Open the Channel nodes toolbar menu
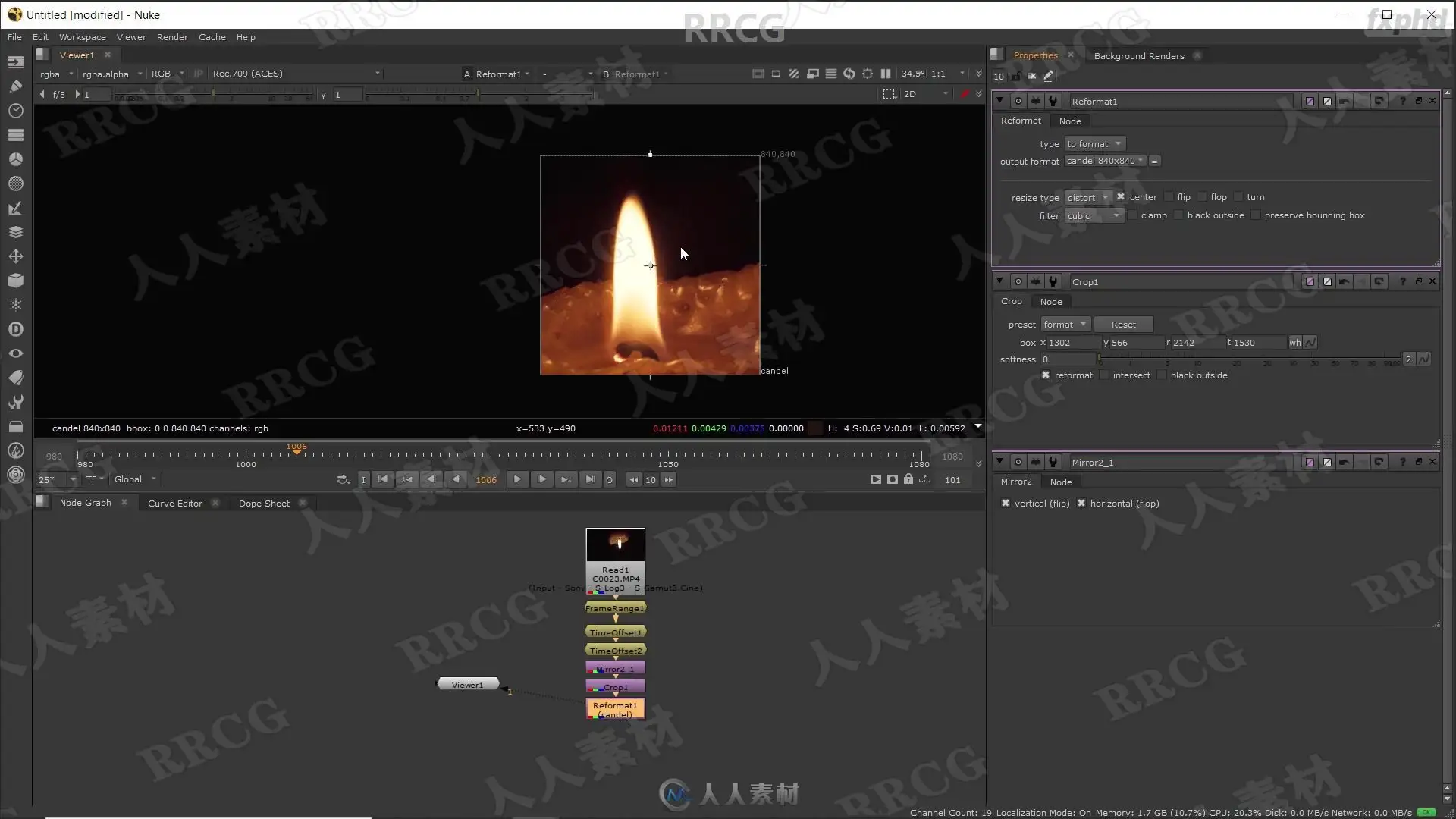 15,135
